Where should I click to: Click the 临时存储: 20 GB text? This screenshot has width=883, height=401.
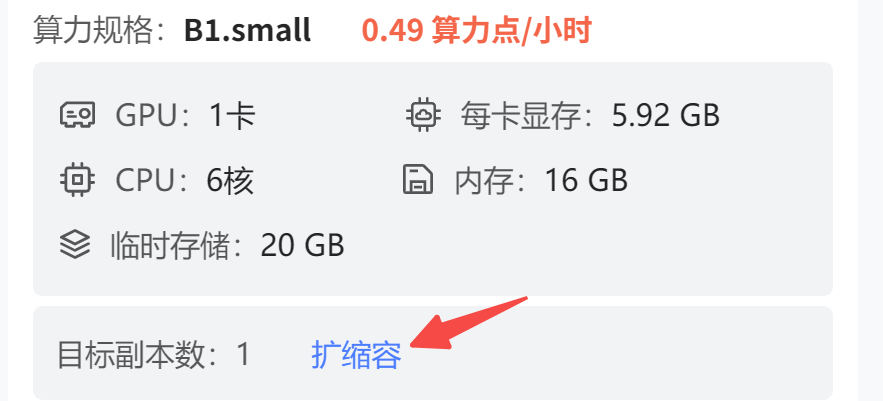[x=227, y=246]
